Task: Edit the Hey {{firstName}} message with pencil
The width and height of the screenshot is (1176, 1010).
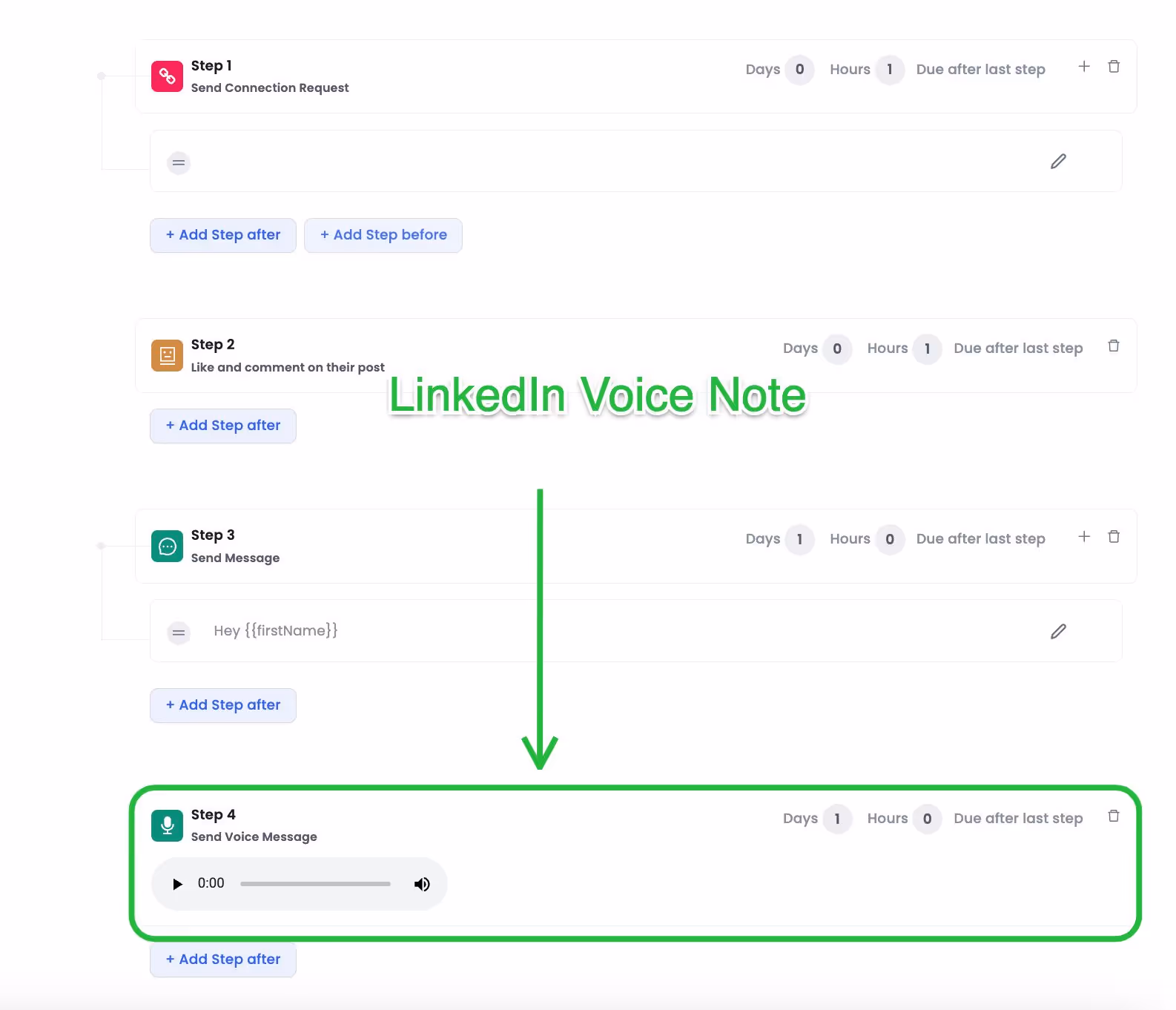Action: [1058, 631]
